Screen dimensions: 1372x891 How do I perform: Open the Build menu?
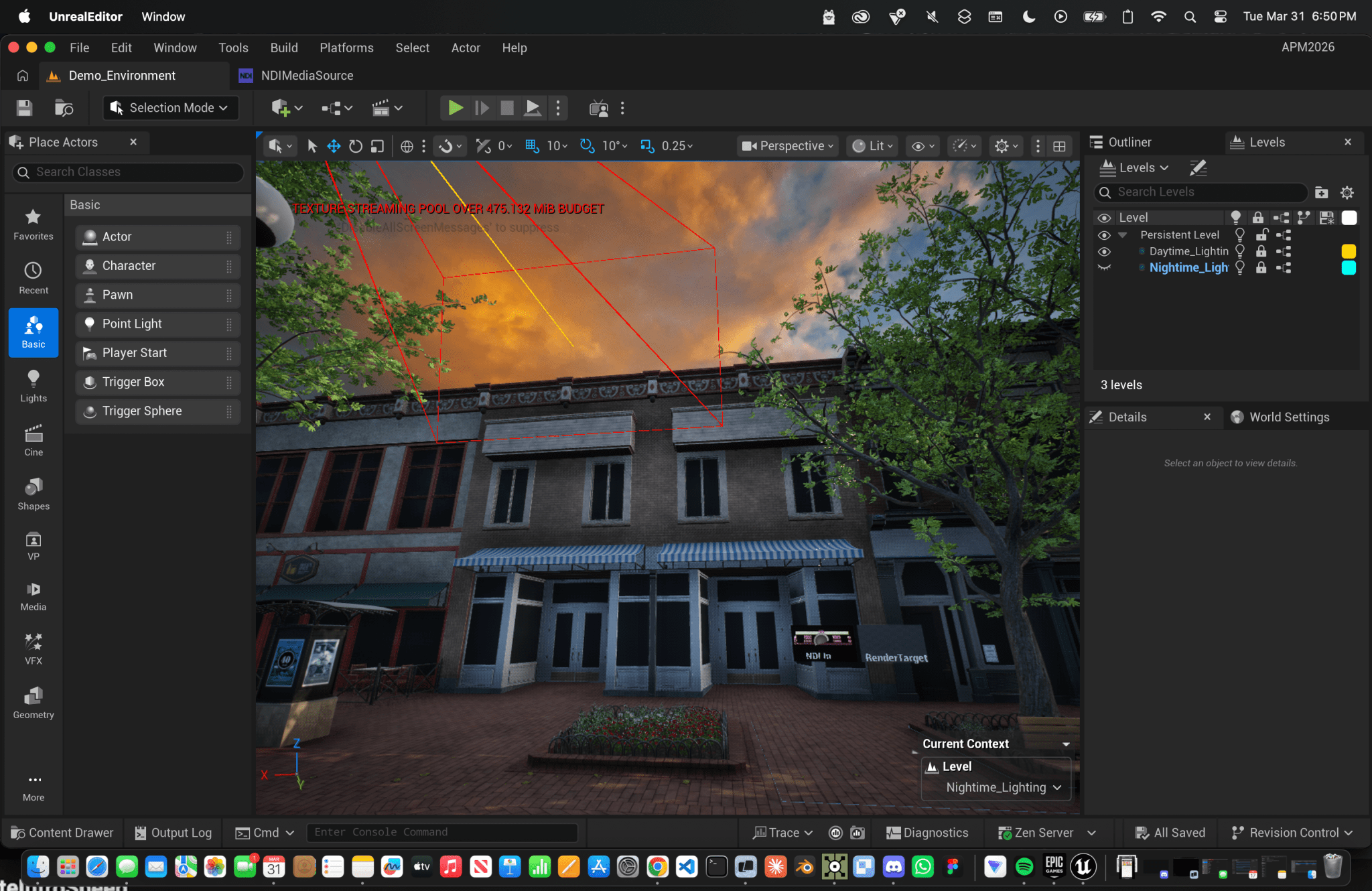(283, 48)
